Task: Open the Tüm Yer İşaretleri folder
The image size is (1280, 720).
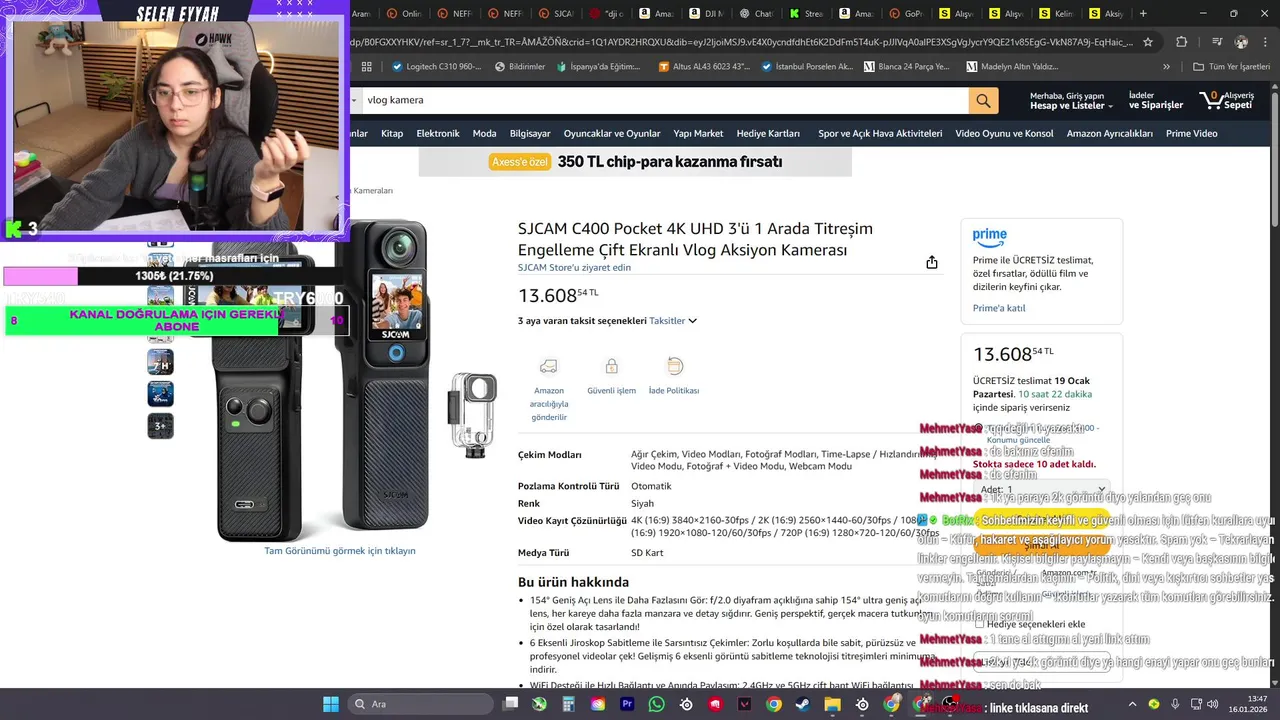Action: 1231,67
